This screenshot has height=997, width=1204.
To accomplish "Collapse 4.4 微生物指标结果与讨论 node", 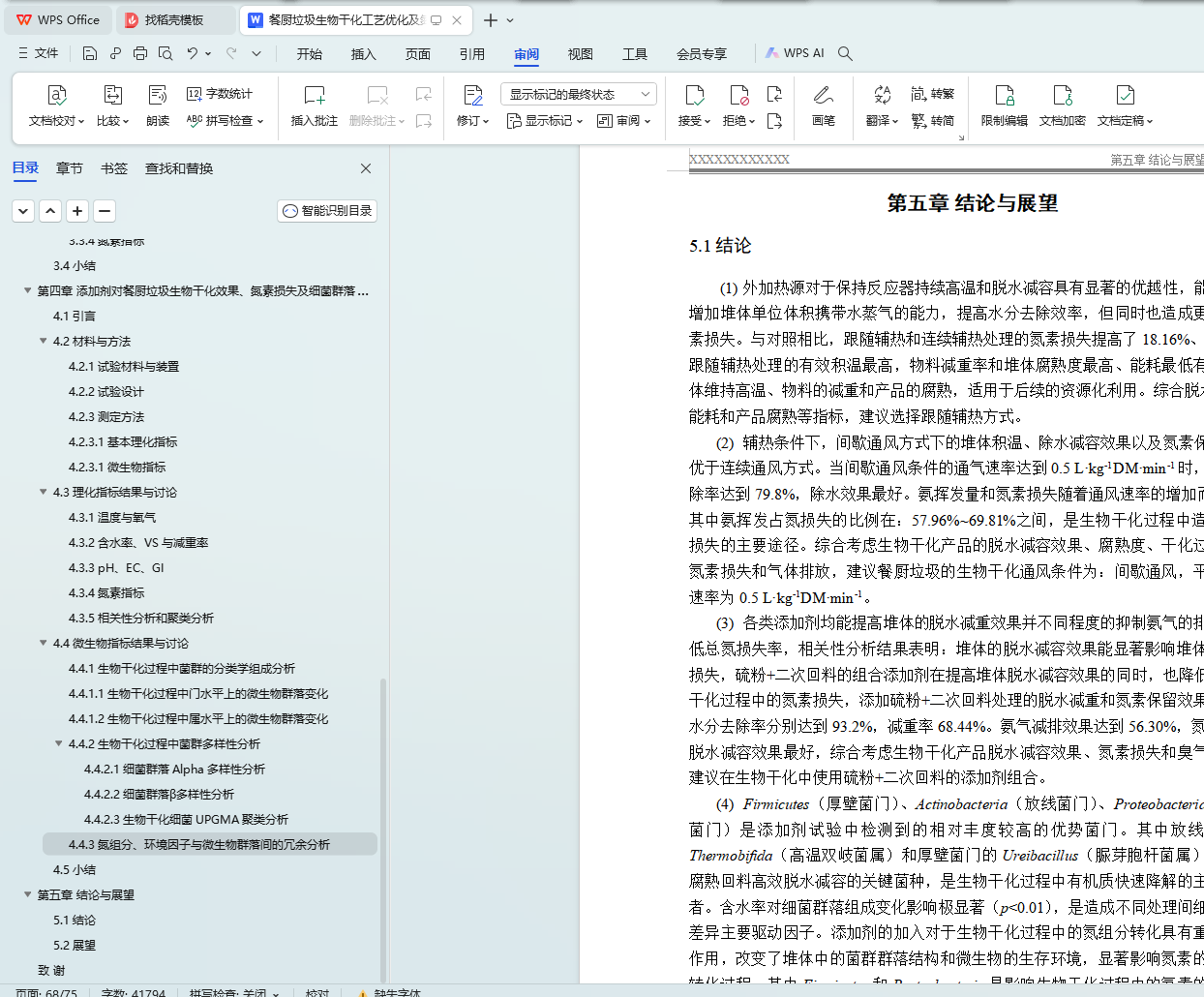I will 43,643.
